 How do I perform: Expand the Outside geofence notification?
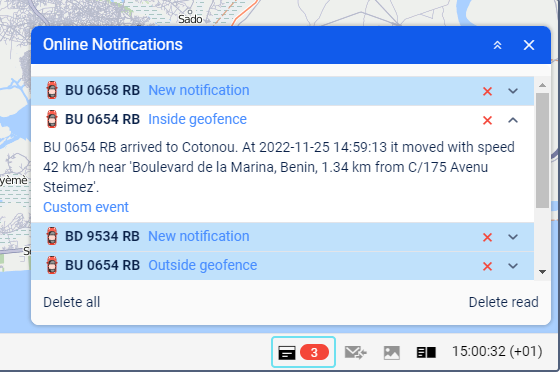click(x=513, y=266)
